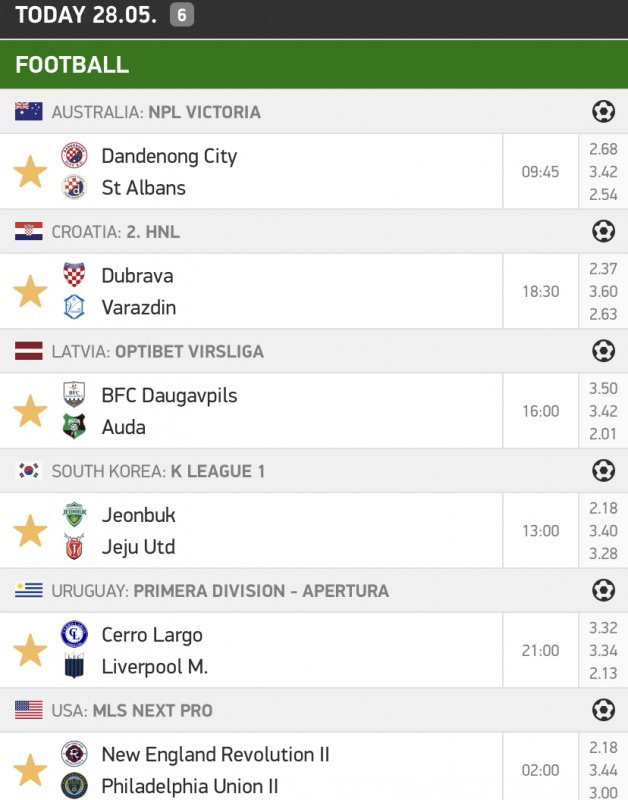Click the soccer ball icon for MLS Next Pro
628x800 pixels.
(603, 710)
